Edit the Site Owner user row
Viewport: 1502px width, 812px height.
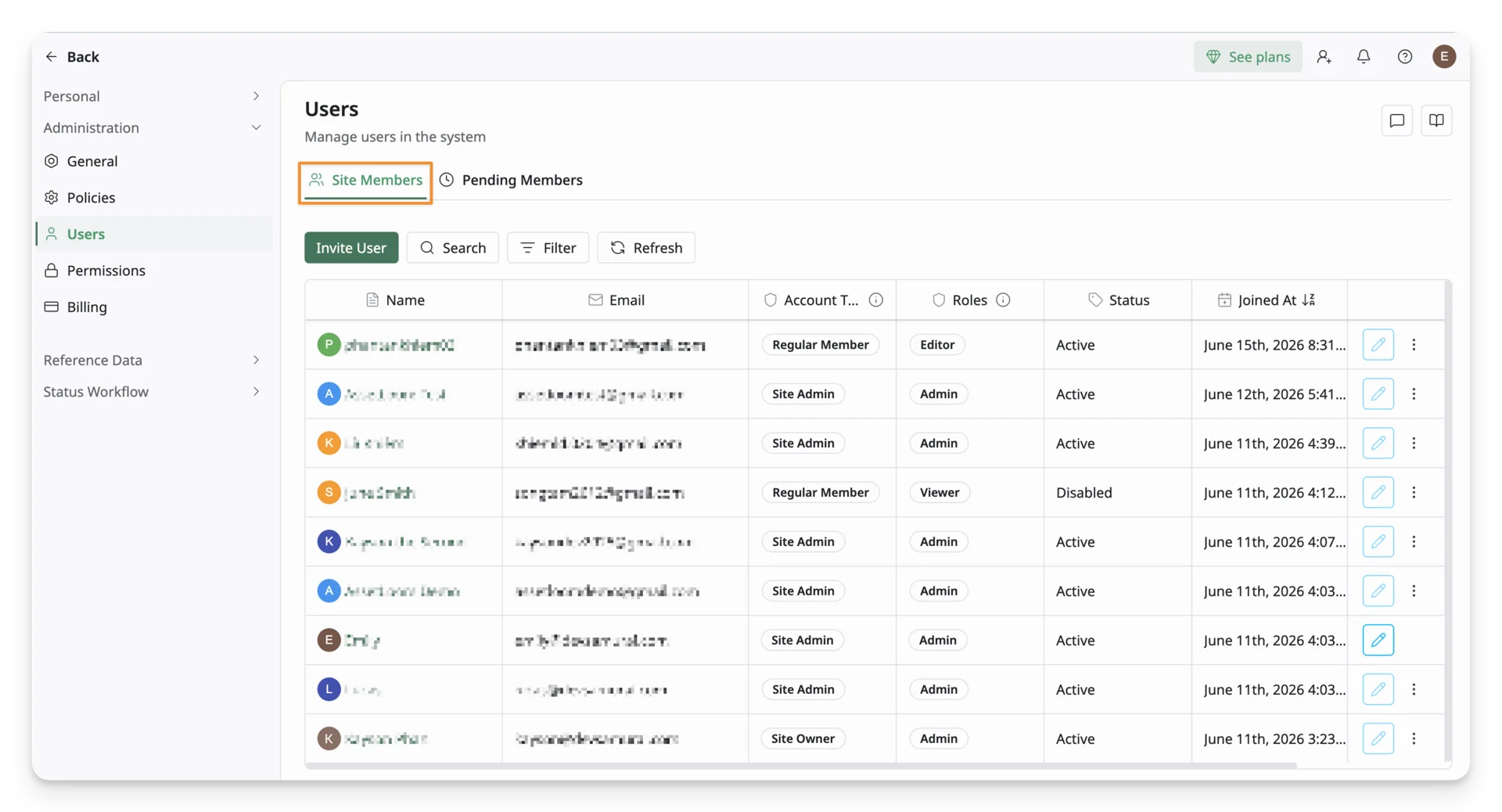(x=1378, y=738)
